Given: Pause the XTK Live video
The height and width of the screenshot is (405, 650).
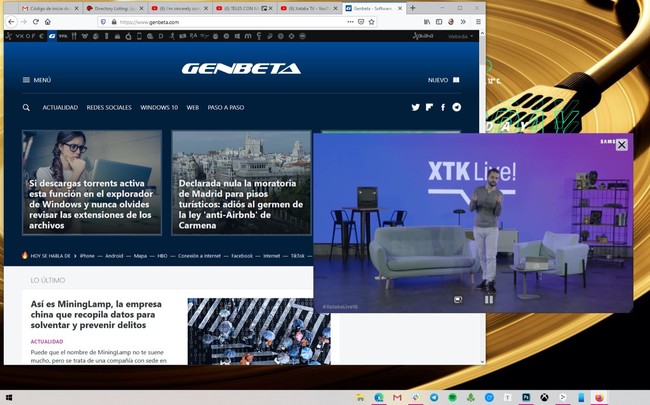Looking at the screenshot, I should click(x=489, y=299).
